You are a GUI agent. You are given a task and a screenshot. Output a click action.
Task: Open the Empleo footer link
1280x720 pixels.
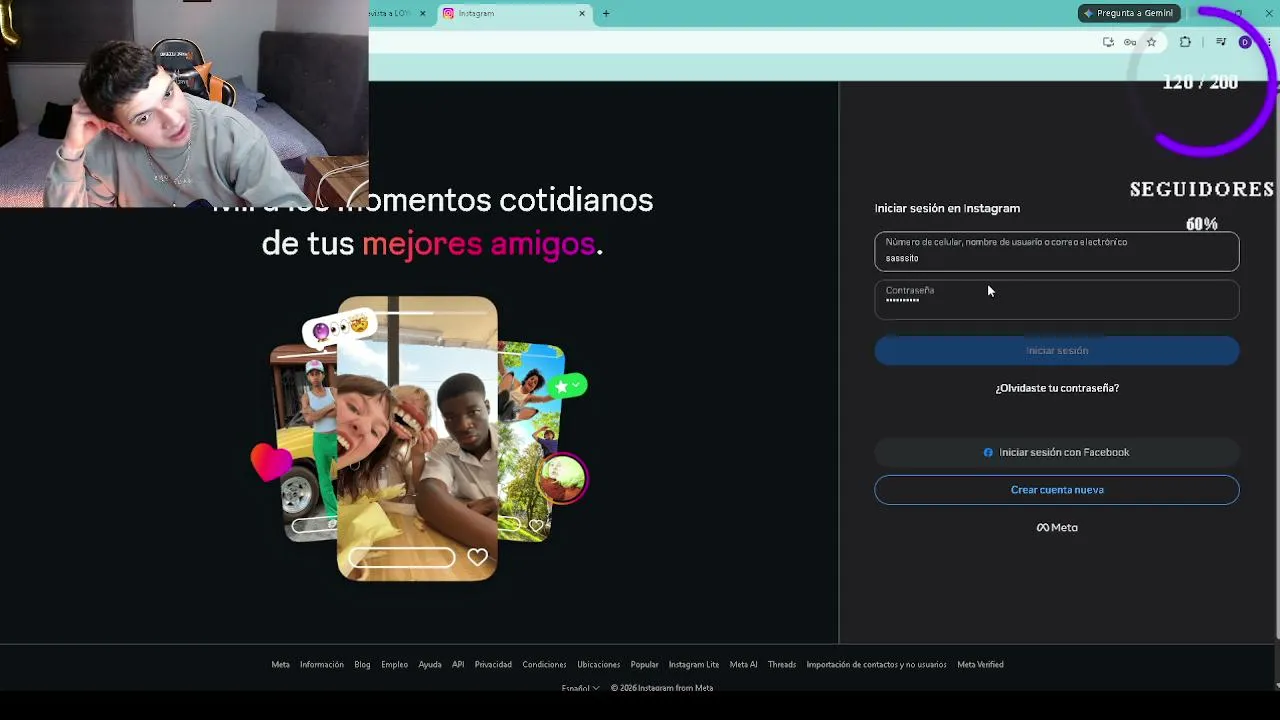click(394, 664)
